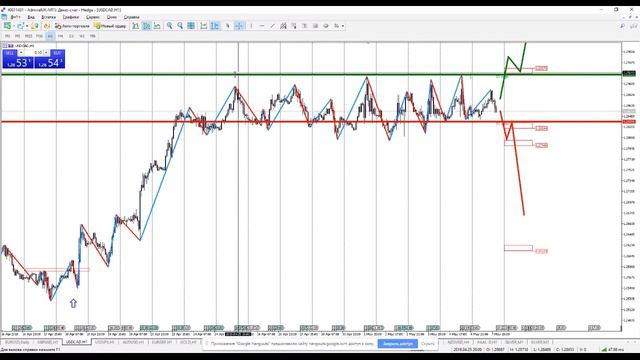Select the arrows objects tool
This screenshot has width=640, height=360.
[337, 26]
